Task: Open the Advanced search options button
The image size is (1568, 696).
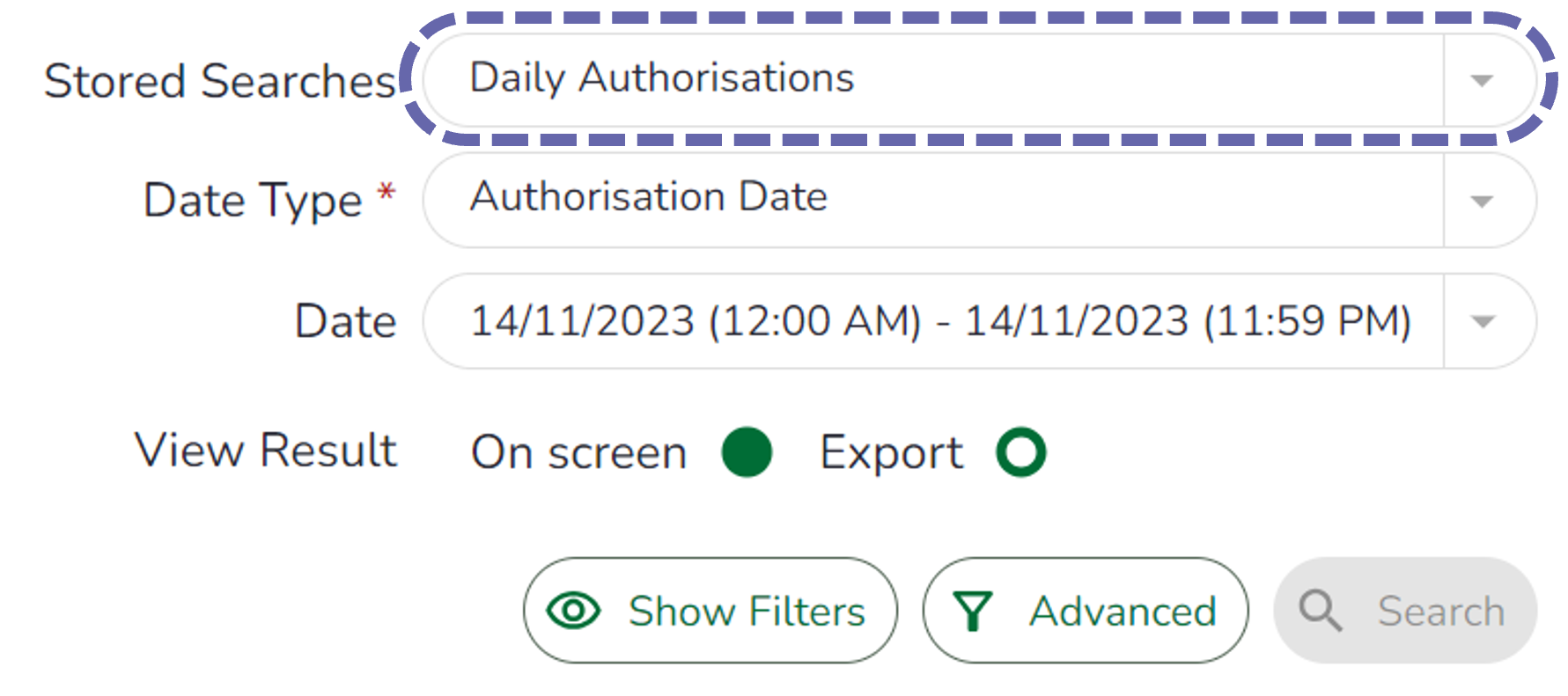Action: [x=1086, y=610]
